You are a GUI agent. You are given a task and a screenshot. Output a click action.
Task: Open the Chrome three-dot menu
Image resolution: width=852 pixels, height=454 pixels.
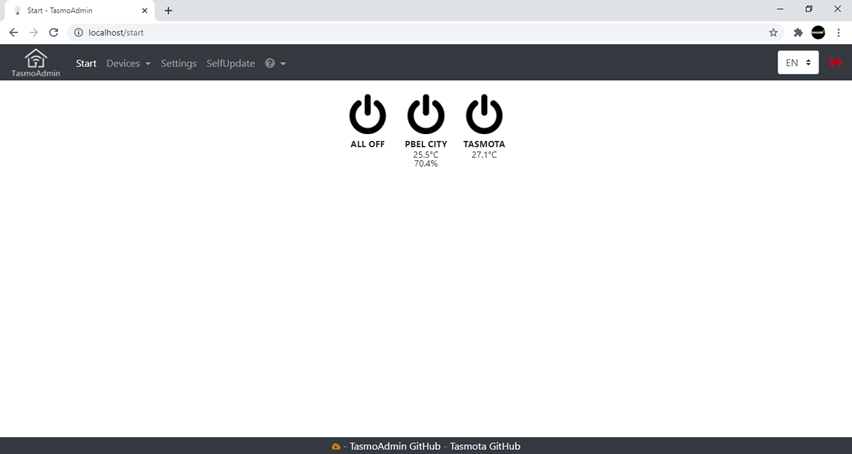(x=838, y=33)
